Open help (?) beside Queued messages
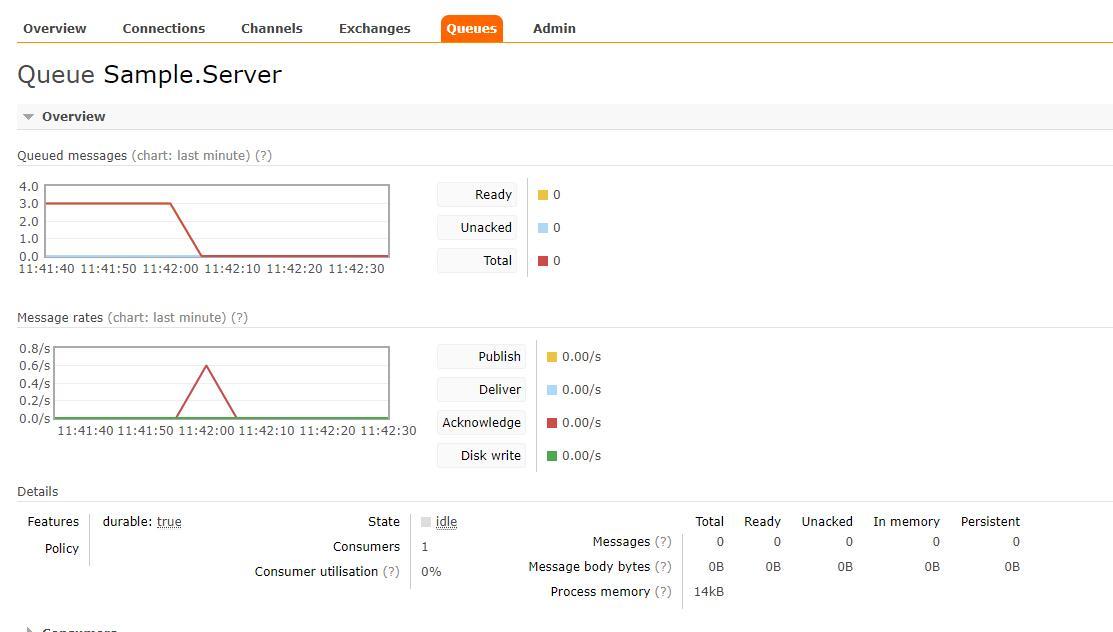The image size is (1113, 632). (x=263, y=156)
